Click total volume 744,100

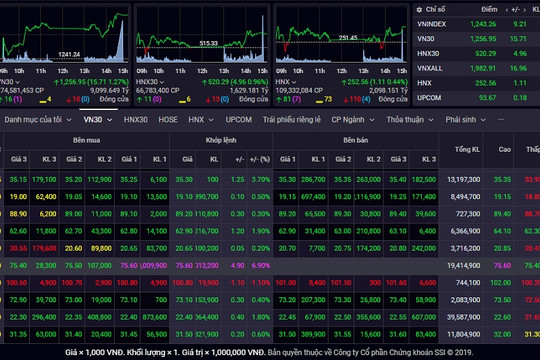click(468, 283)
